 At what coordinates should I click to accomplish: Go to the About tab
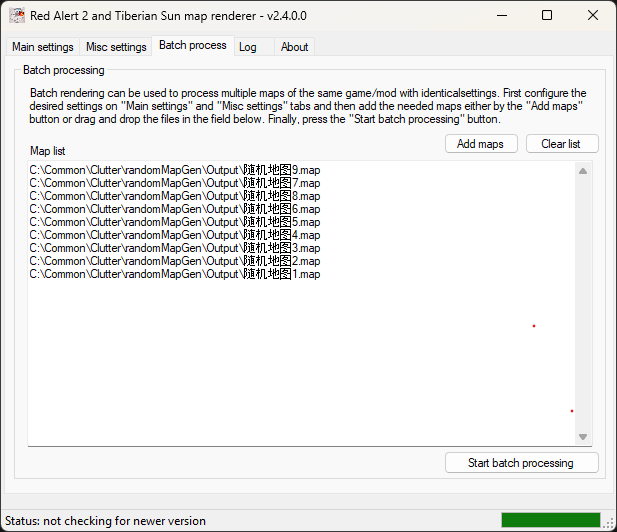tap(294, 47)
